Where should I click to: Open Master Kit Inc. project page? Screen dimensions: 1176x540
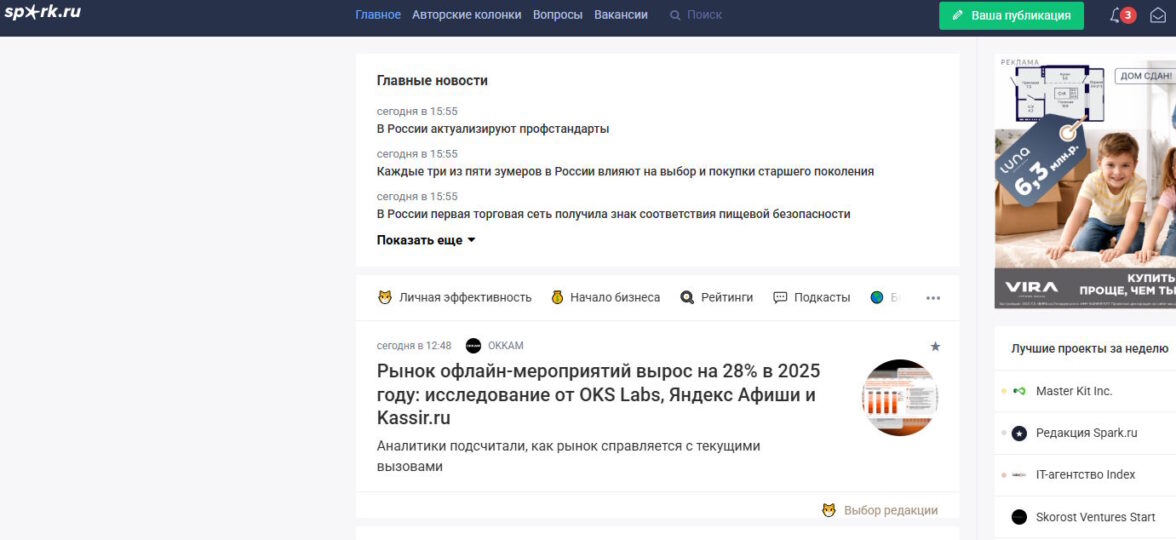(x=1074, y=392)
